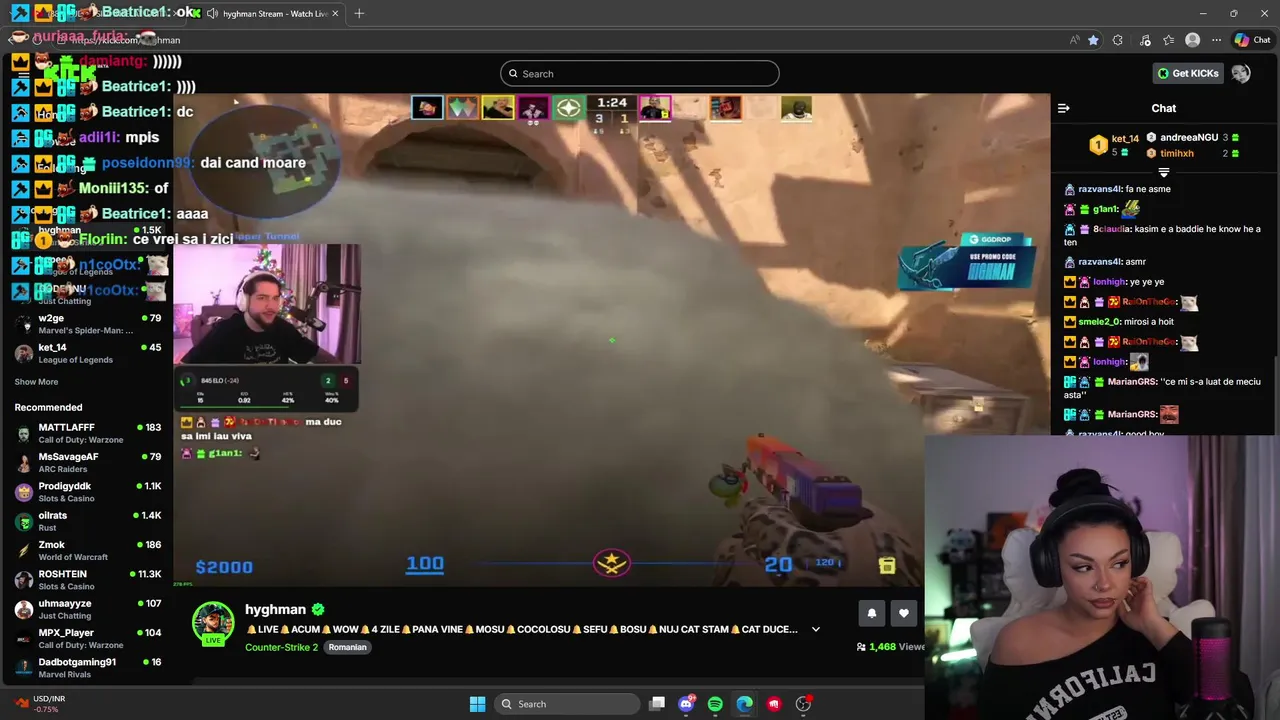Click username 8claudia in chat
1280x720 pixels.
point(1112,229)
